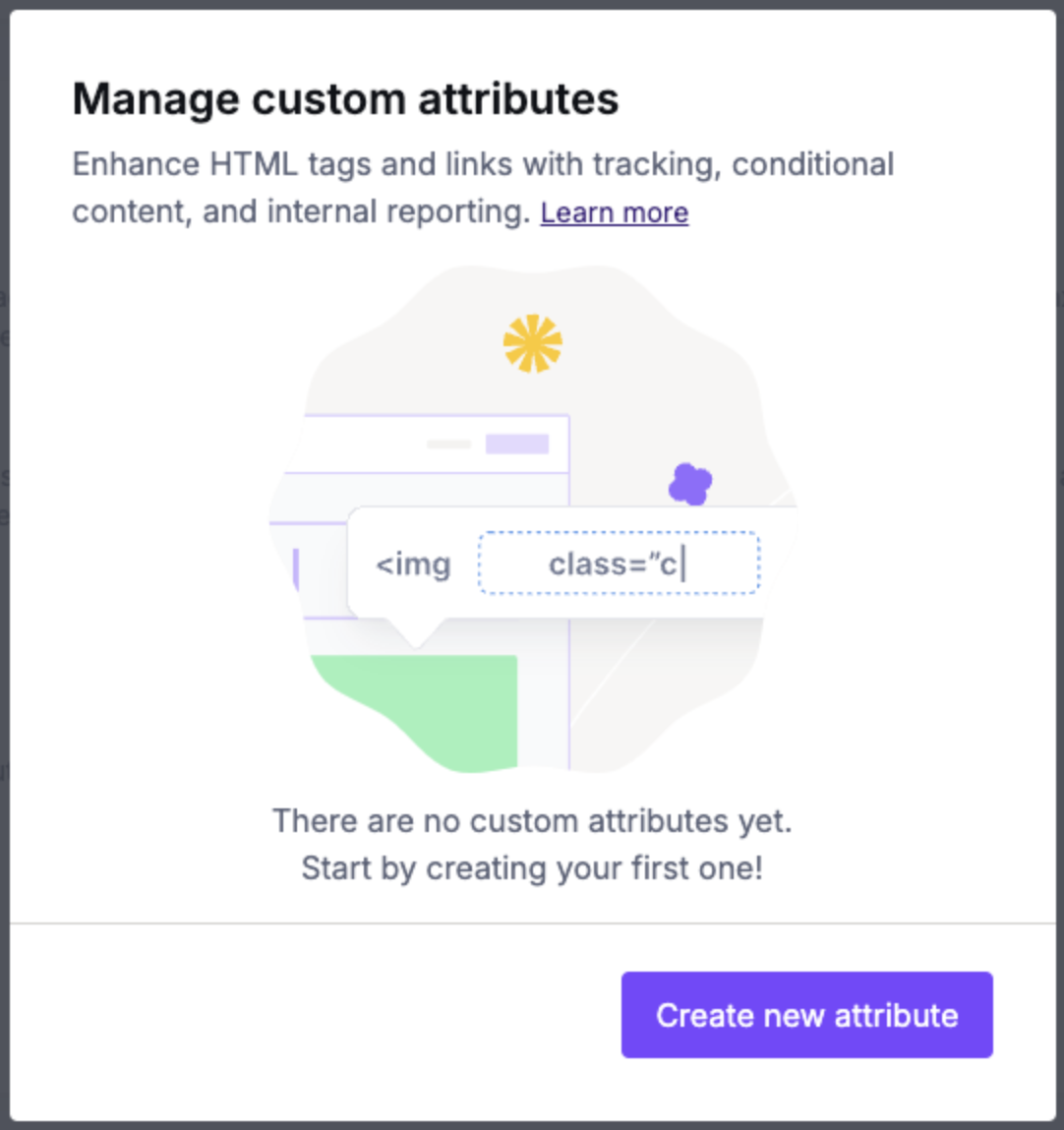This screenshot has width=1064, height=1130.
Task: Click the speech bubble pointer under tooltip
Action: pos(416,632)
